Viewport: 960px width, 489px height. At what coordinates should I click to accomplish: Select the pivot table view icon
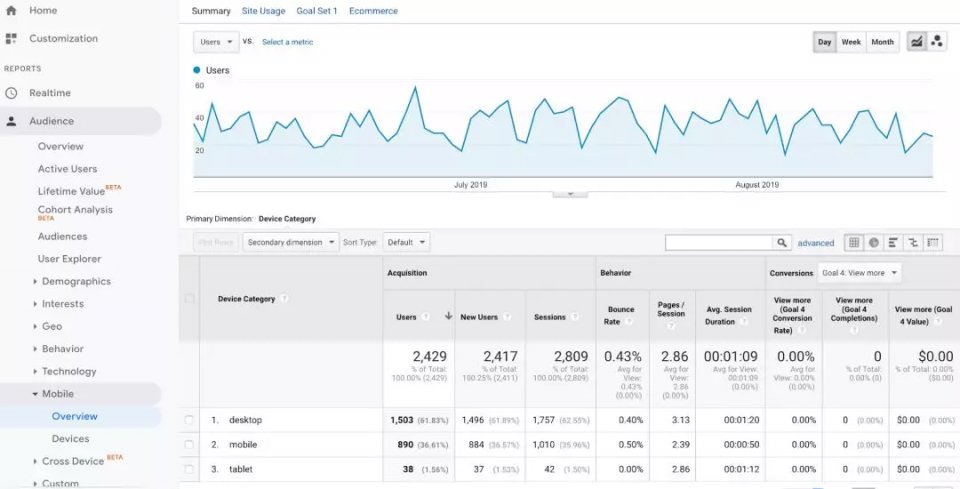933,242
